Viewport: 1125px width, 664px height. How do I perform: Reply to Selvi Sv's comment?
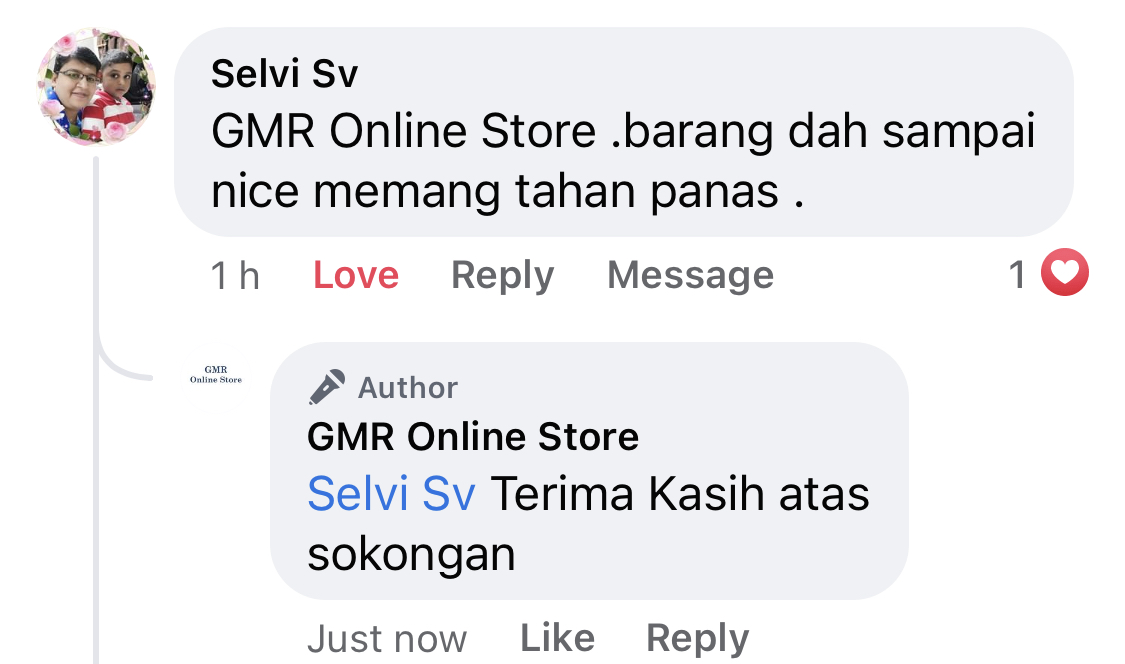tap(502, 276)
